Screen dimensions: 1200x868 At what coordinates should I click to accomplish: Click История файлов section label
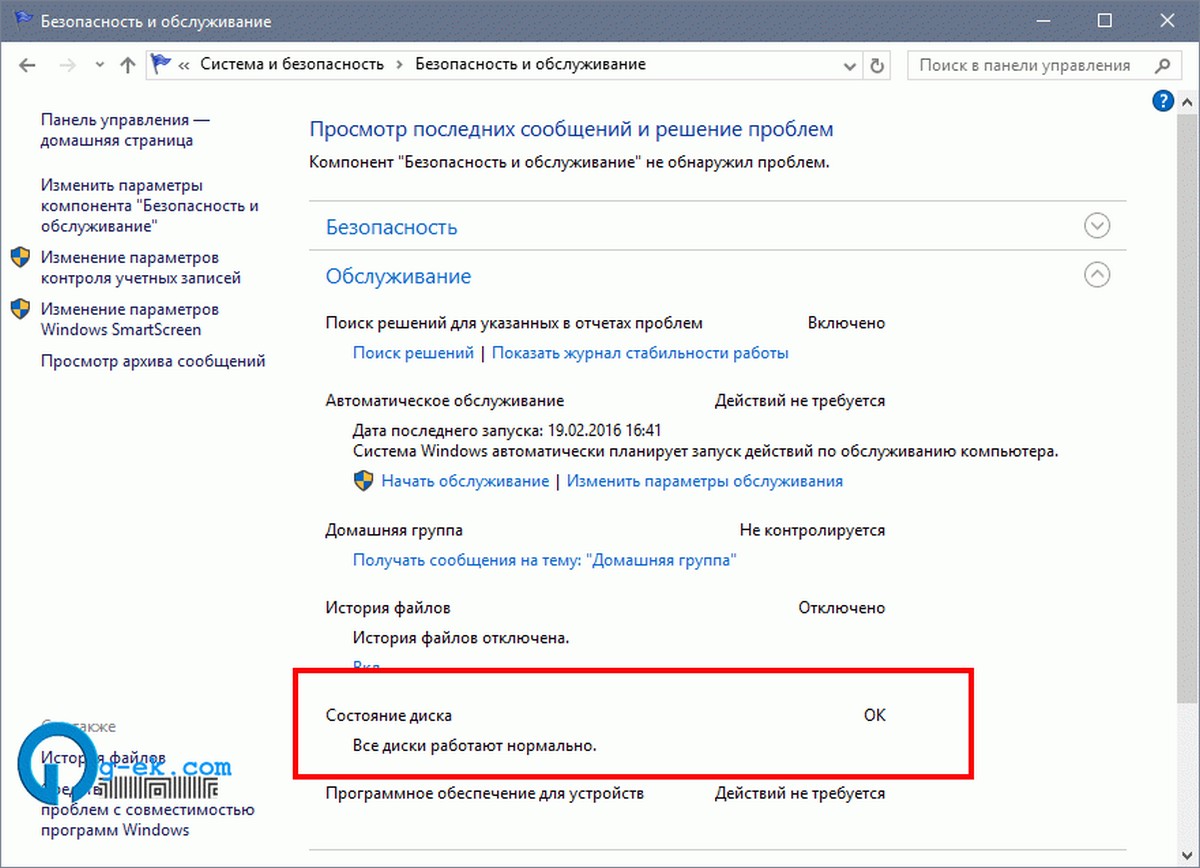click(388, 608)
